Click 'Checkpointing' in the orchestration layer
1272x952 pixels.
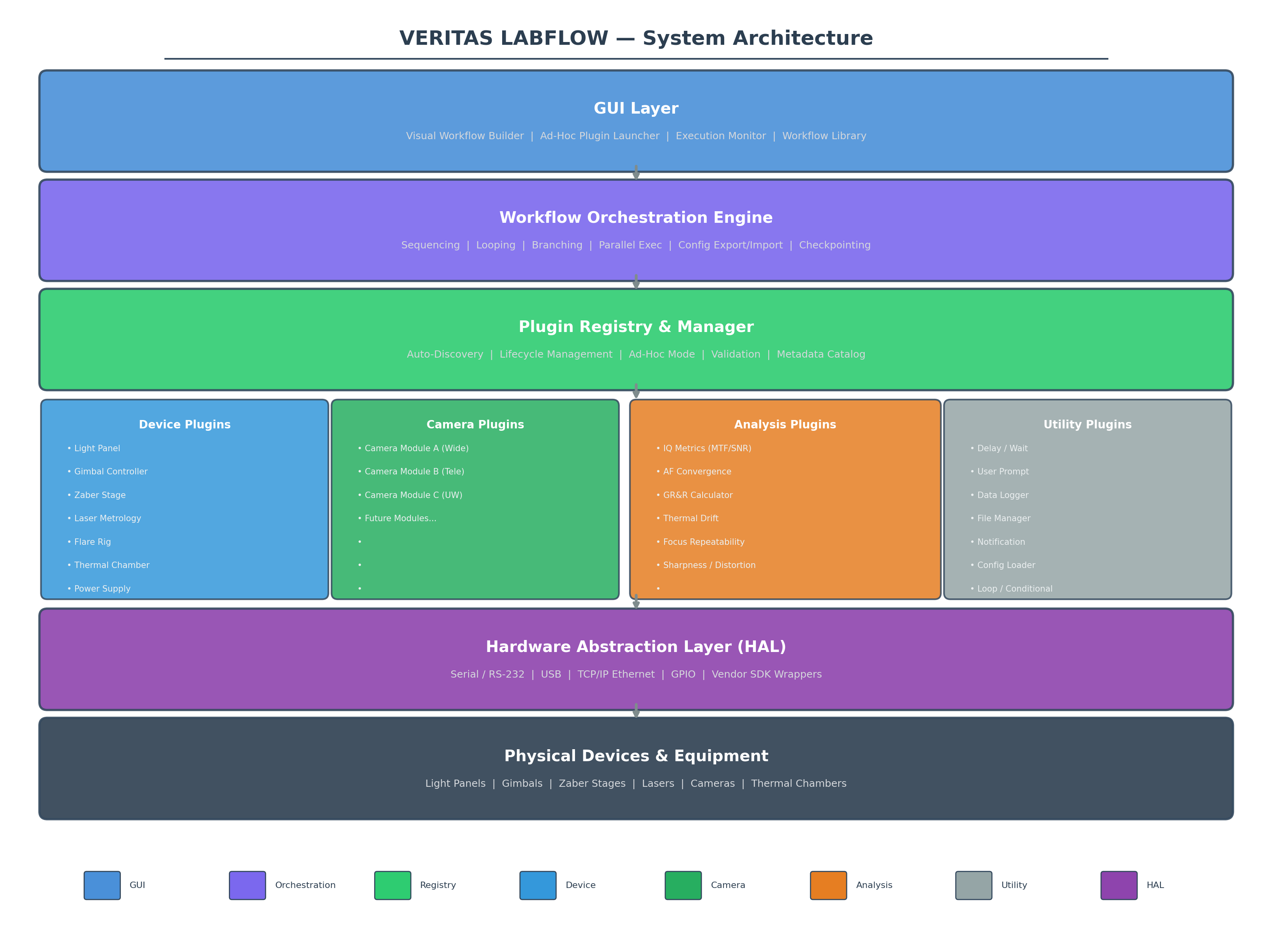coord(834,245)
